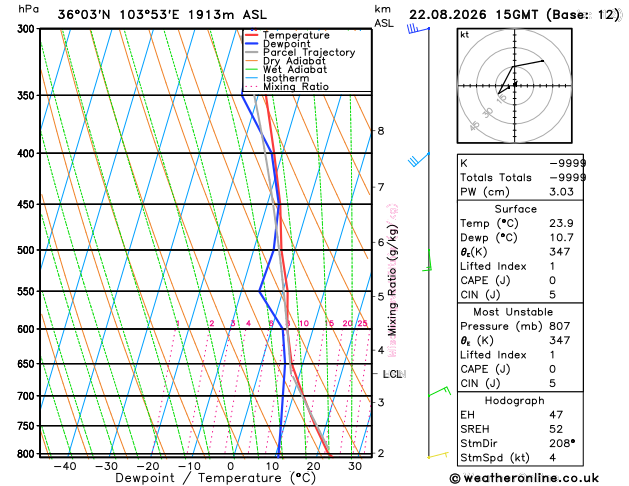
Task: Click the Parcel Trajectory legend label
Action: pyautogui.click(x=309, y=53)
